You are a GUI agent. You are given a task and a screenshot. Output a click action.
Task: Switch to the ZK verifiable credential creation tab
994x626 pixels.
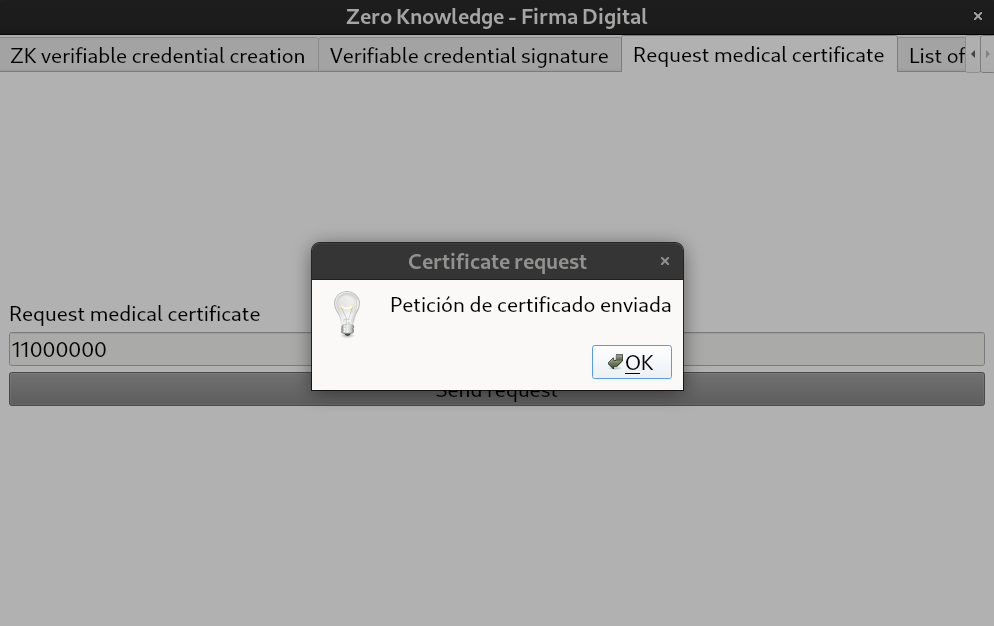[157, 55]
